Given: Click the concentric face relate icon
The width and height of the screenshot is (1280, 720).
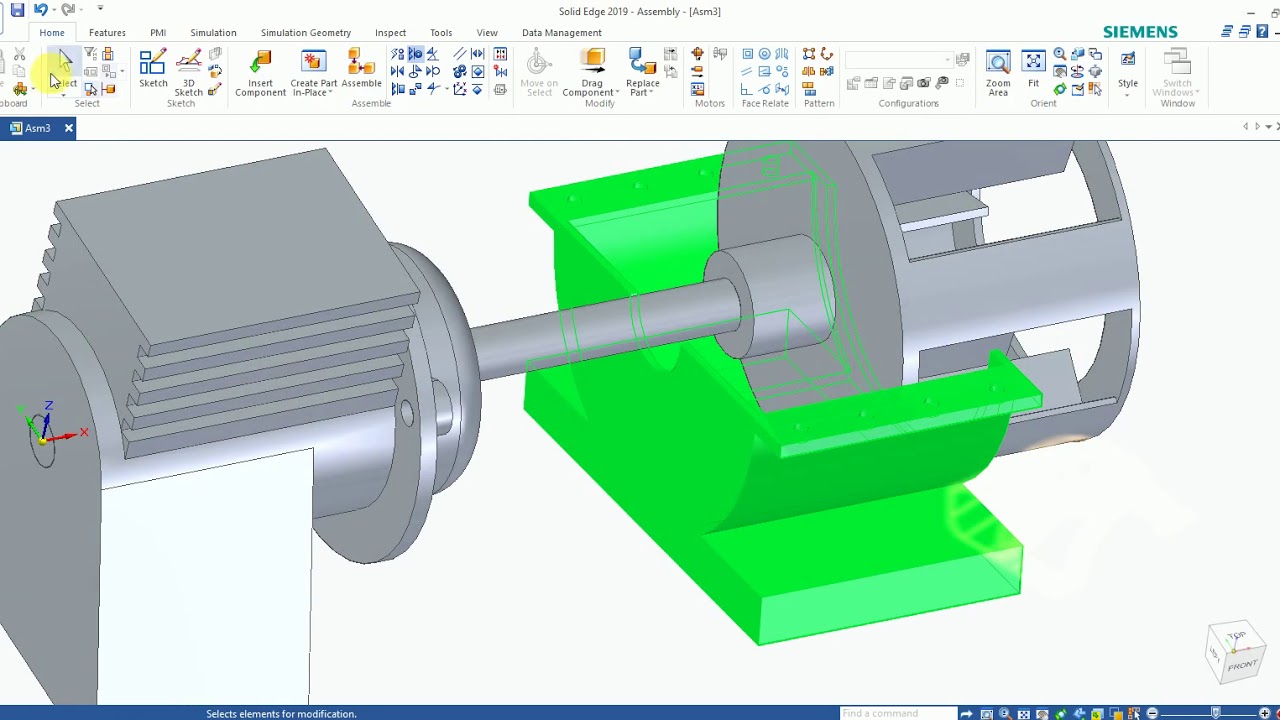Looking at the screenshot, I should pyautogui.click(x=764, y=54).
